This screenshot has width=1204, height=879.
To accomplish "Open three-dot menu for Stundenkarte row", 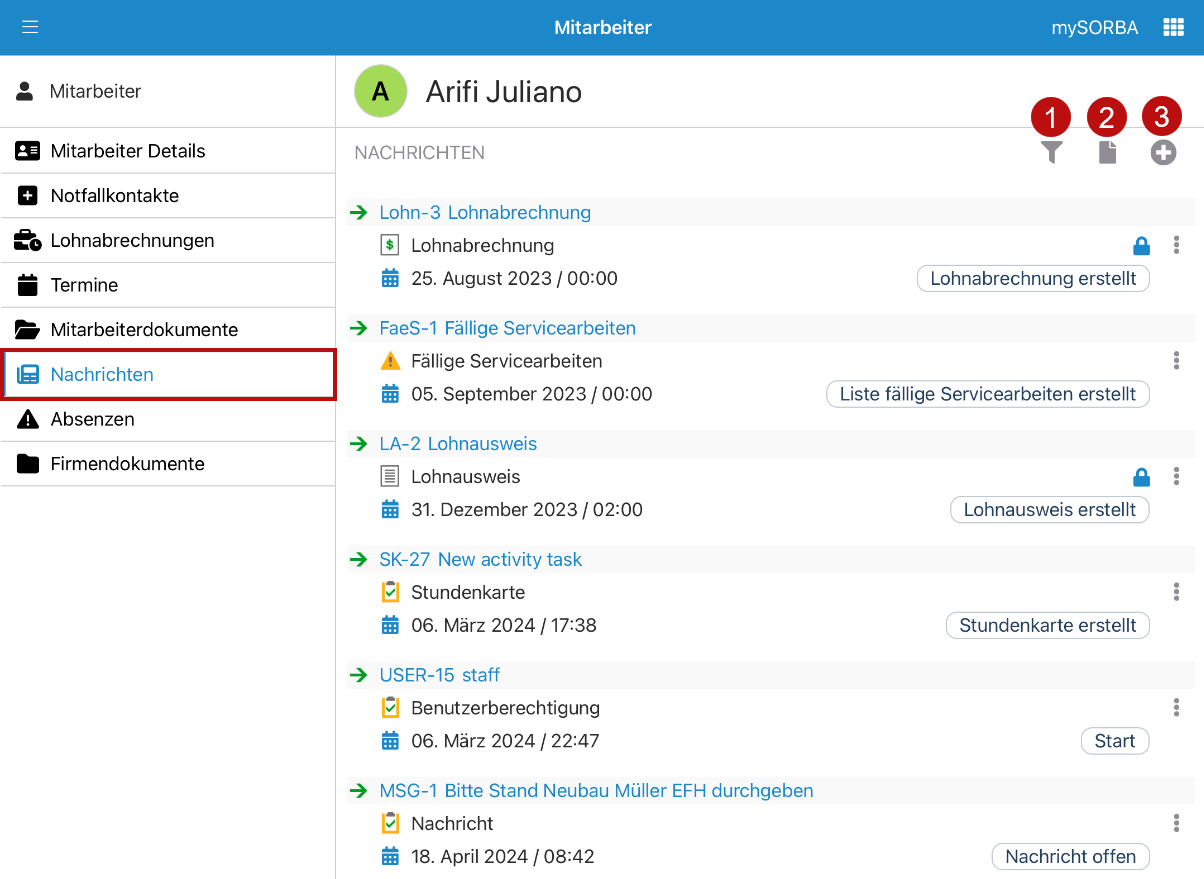I will pyautogui.click(x=1177, y=592).
